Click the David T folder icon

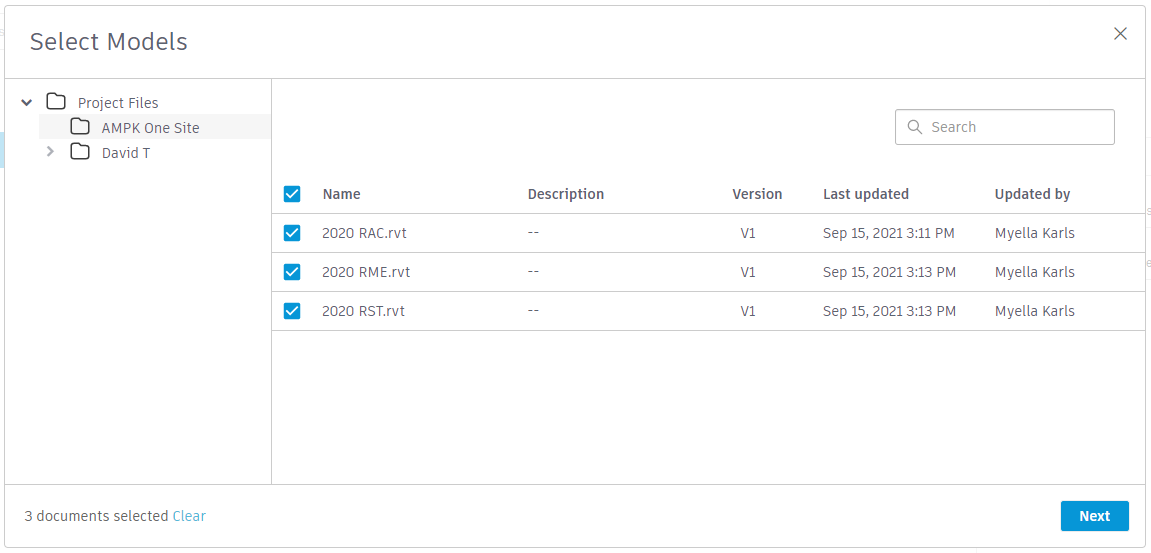[x=80, y=152]
